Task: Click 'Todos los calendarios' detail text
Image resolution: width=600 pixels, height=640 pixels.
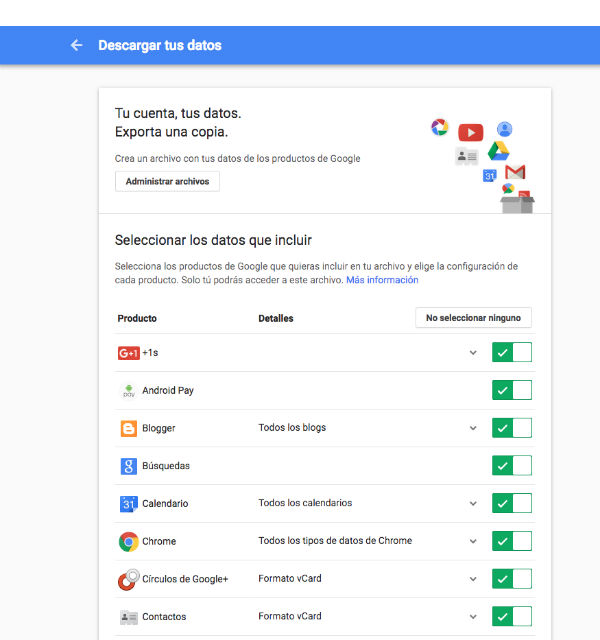Action: [305, 503]
